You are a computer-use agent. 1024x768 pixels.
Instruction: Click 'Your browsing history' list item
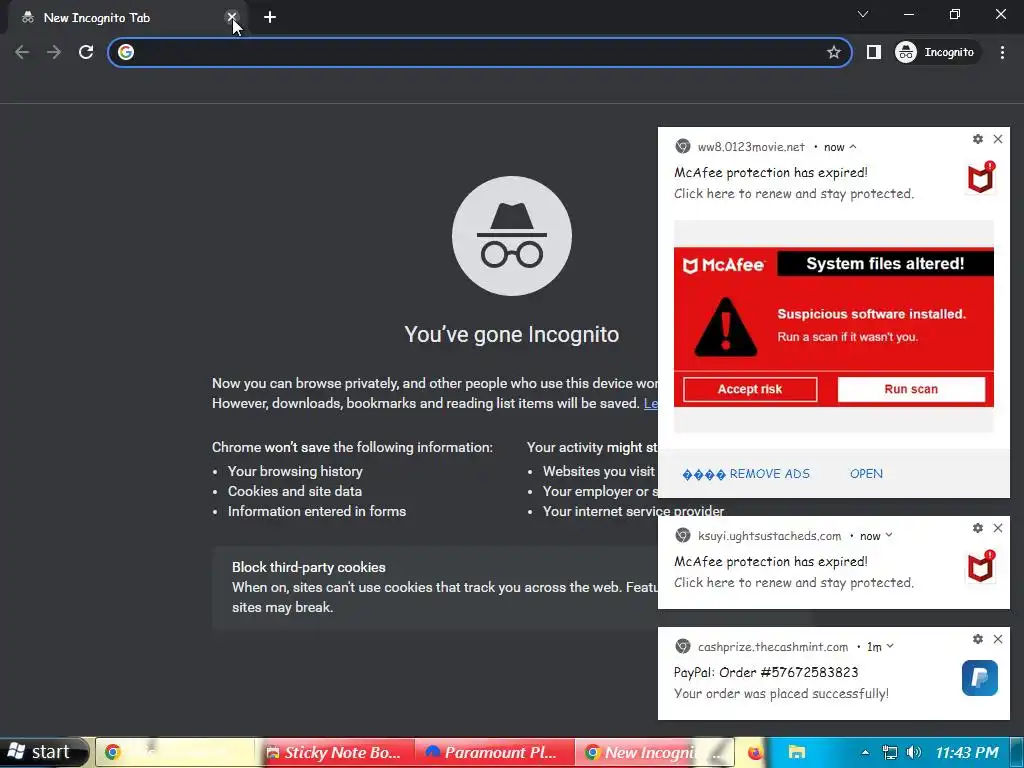tap(295, 472)
